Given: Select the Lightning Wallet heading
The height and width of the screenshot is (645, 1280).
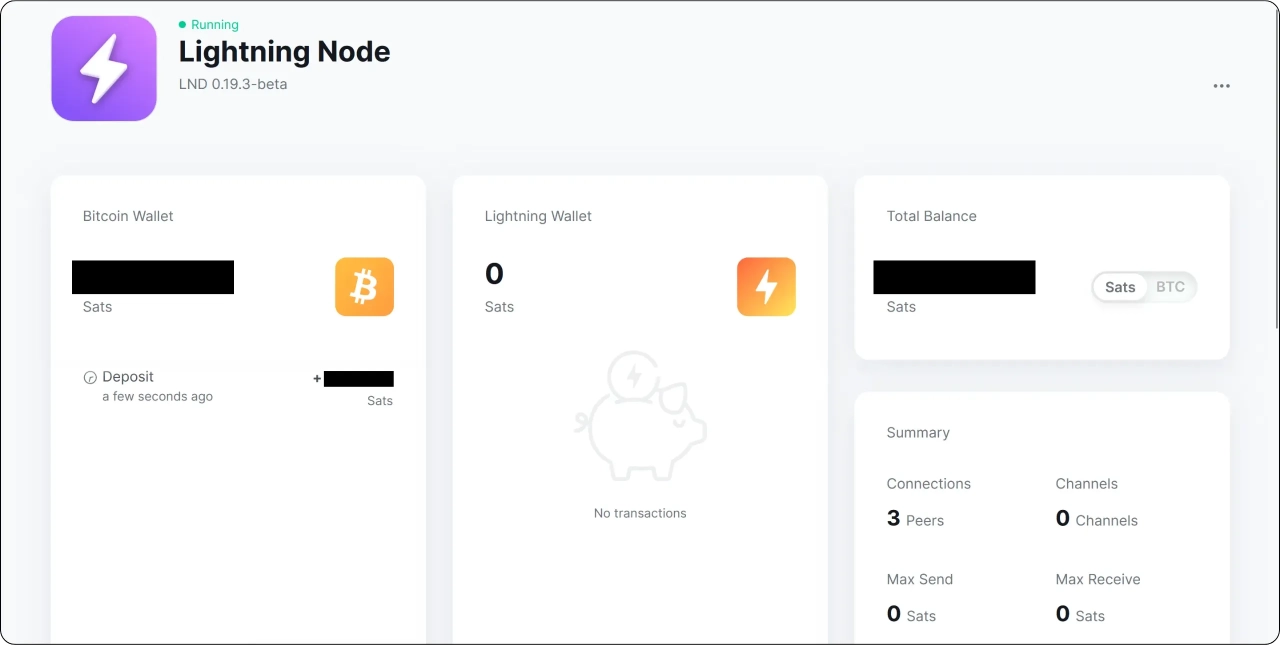Looking at the screenshot, I should tap(538, 216).
